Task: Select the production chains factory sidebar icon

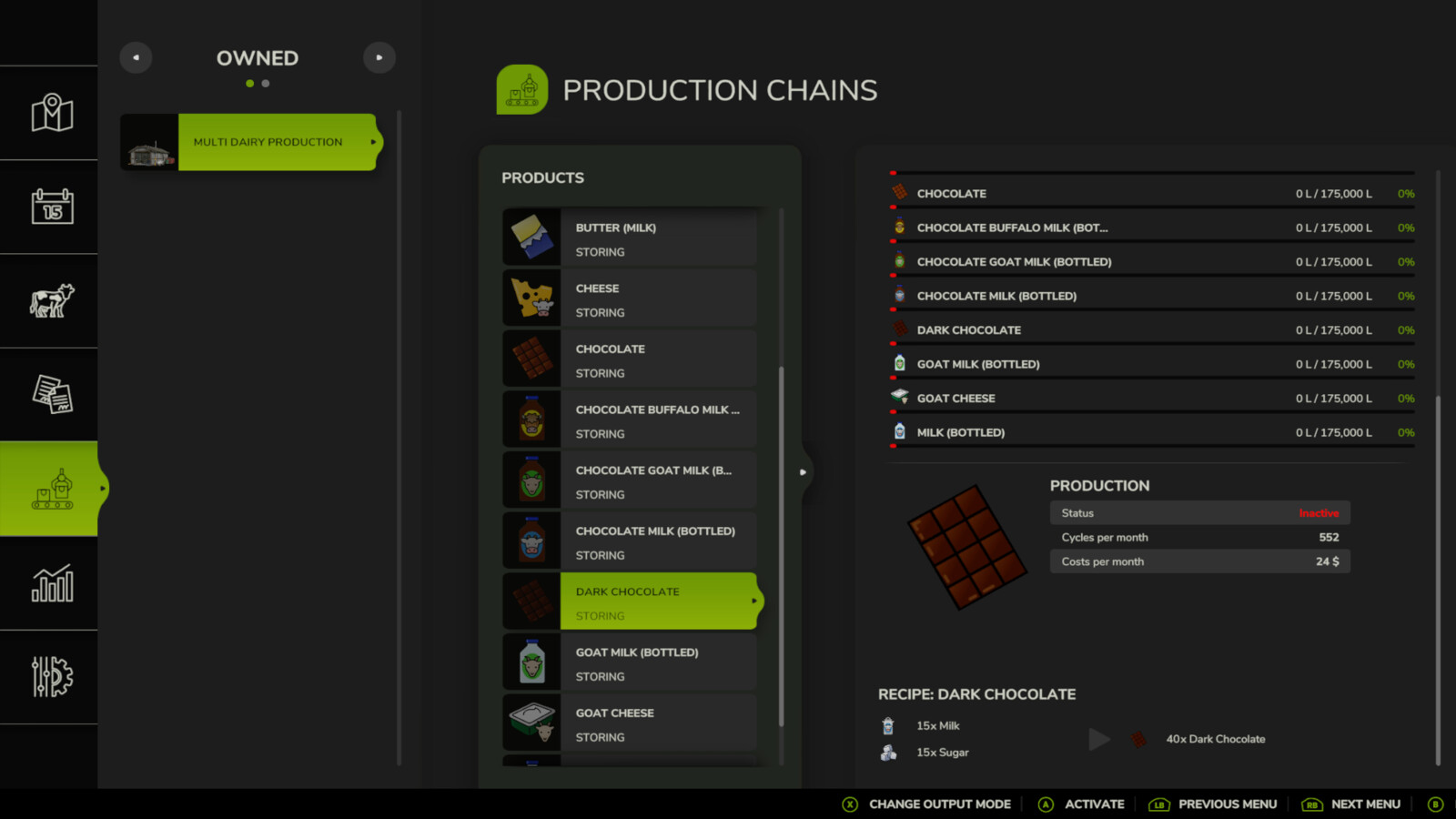Action: [x=52, y=490]
